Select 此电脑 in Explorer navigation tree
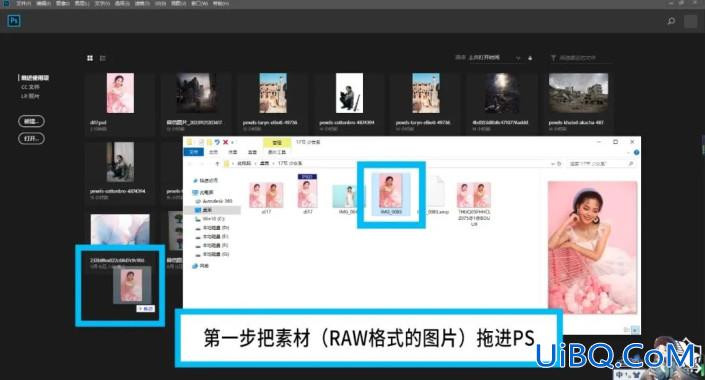 203,192
